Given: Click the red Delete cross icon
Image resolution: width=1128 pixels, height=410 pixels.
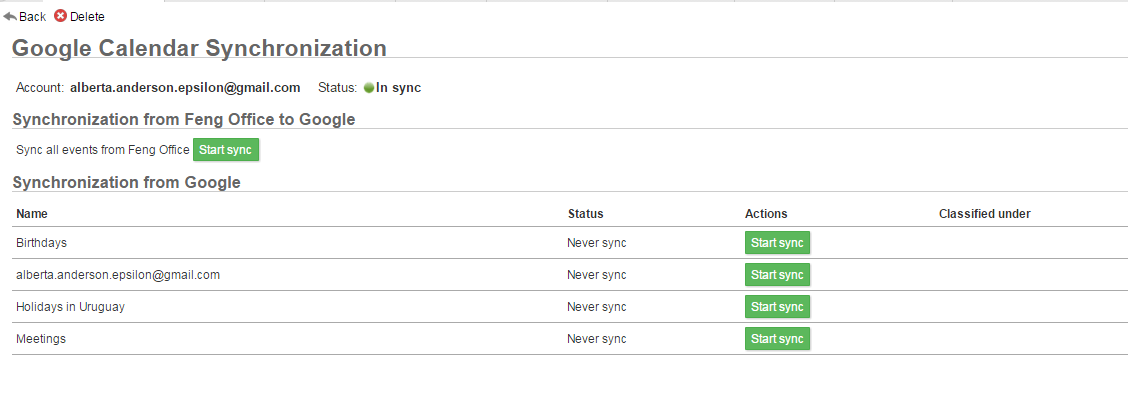Looking at the screenshot, I should point(60,16).
